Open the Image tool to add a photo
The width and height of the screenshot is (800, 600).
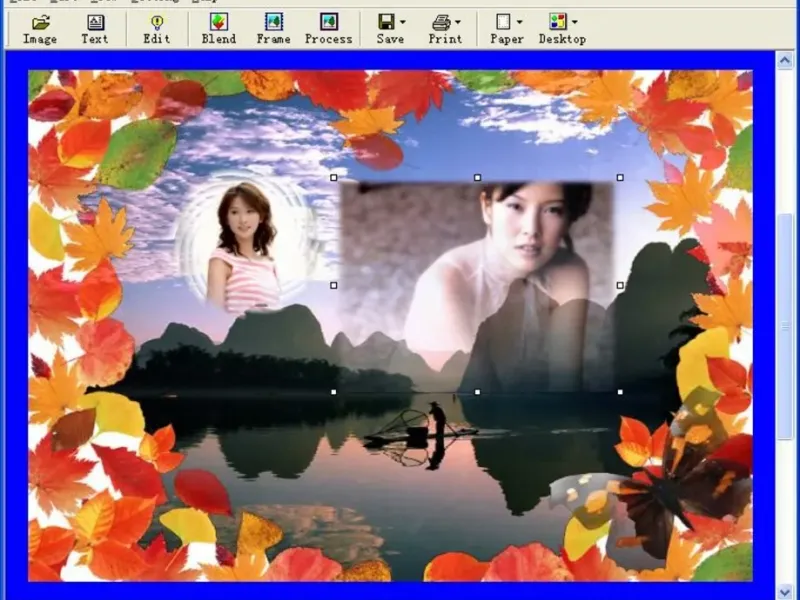point(40,29)
